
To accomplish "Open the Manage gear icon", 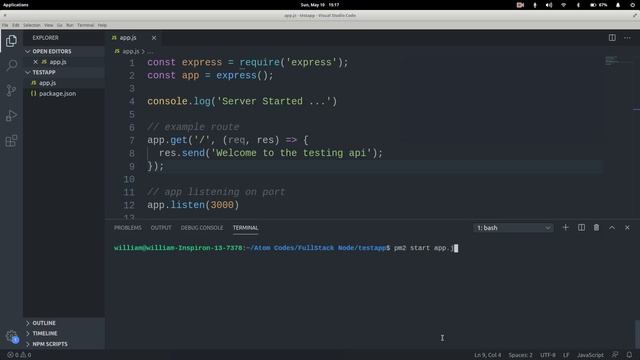I will click(x=11, y=336).
